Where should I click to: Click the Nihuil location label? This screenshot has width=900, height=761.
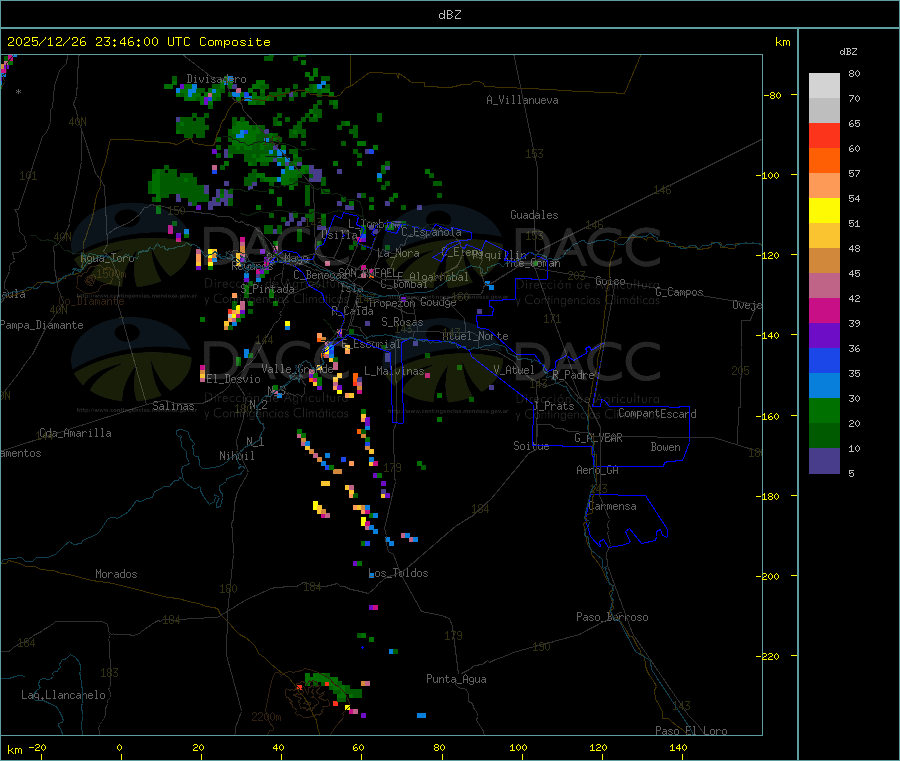coord(236,456)
